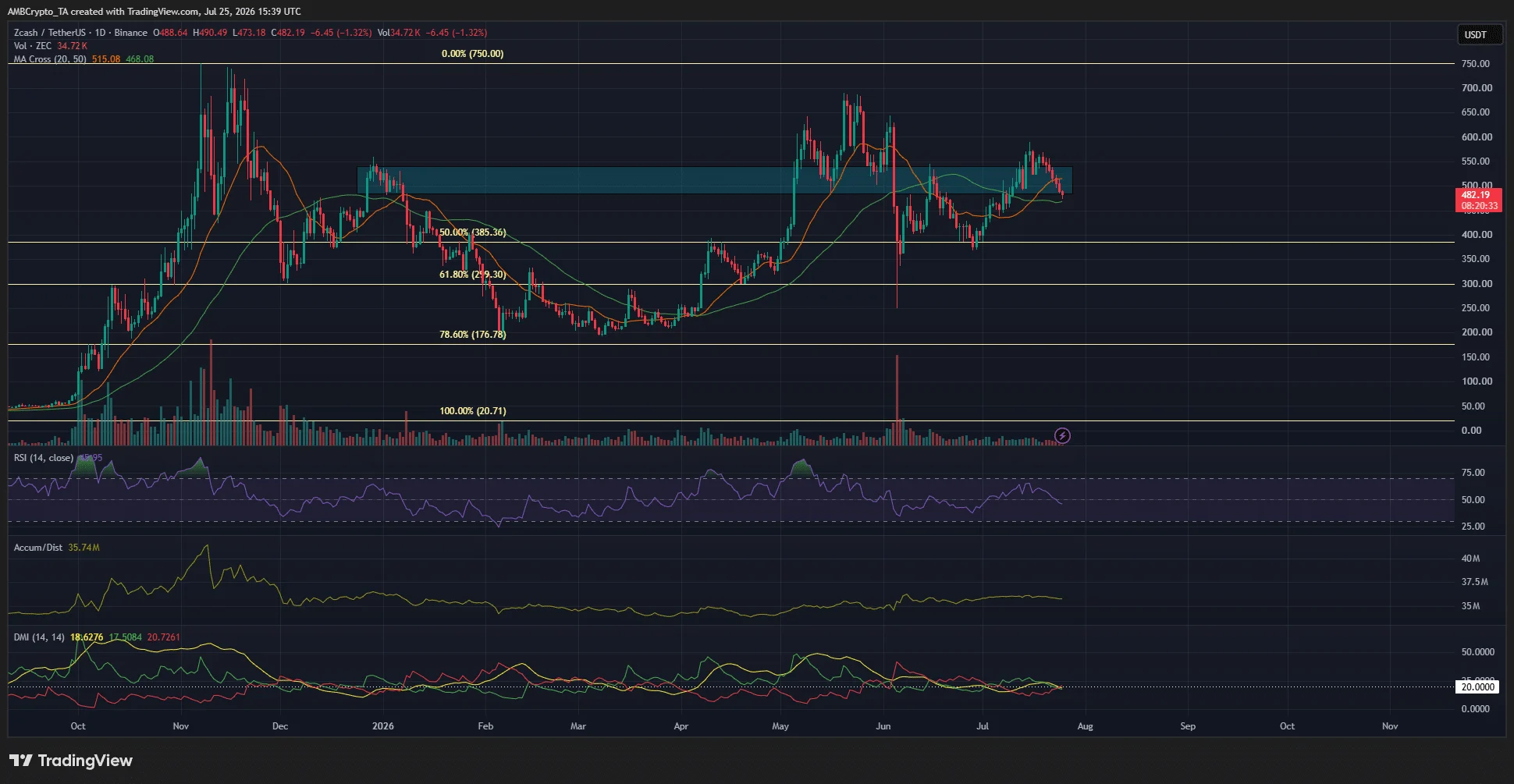Click the 100.00 price axis tick
The height and width of the screenshot is (784, 1514).
[x=1477, y=381]
